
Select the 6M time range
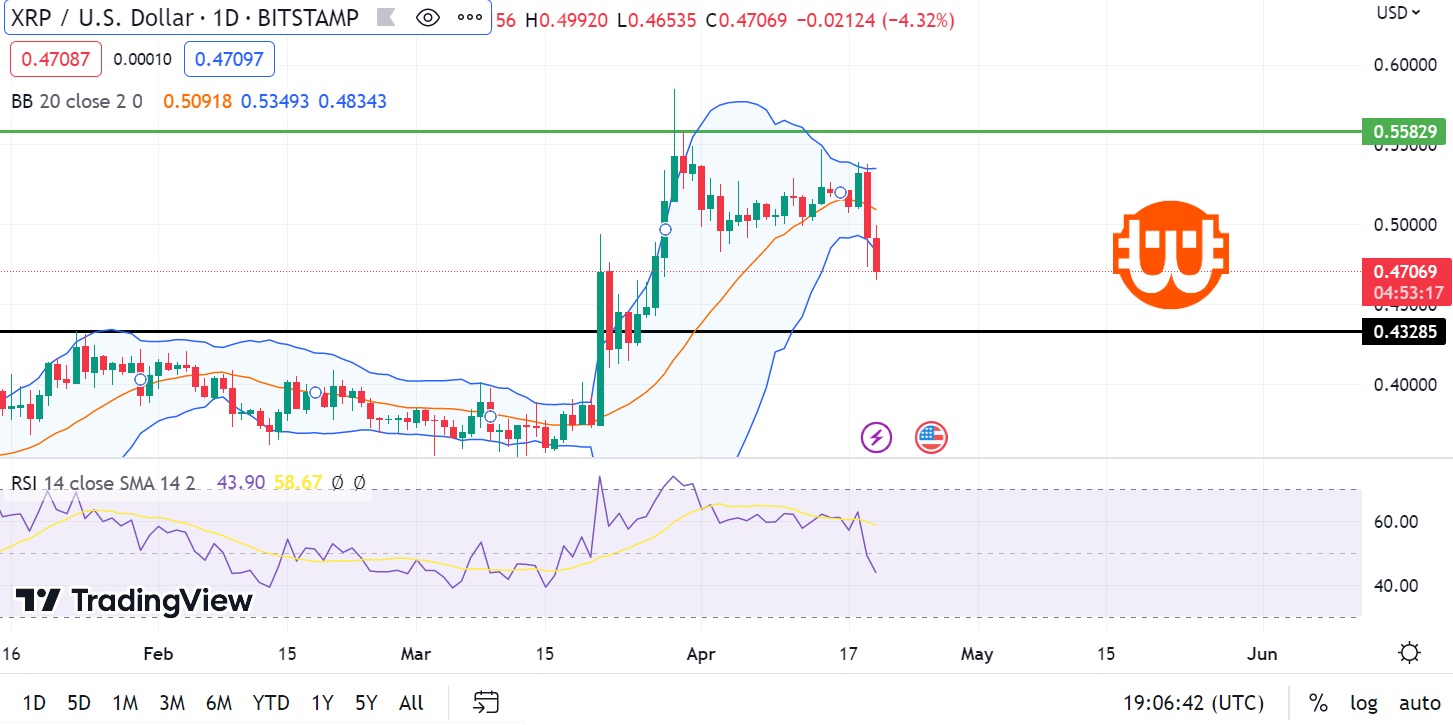(x=219, y=703)
